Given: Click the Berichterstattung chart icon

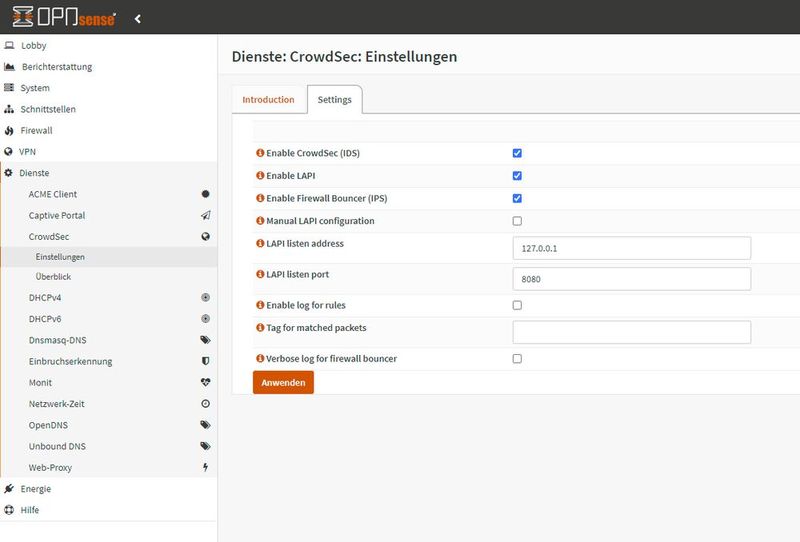Looking at the screenshot, I should coord(9,67).
